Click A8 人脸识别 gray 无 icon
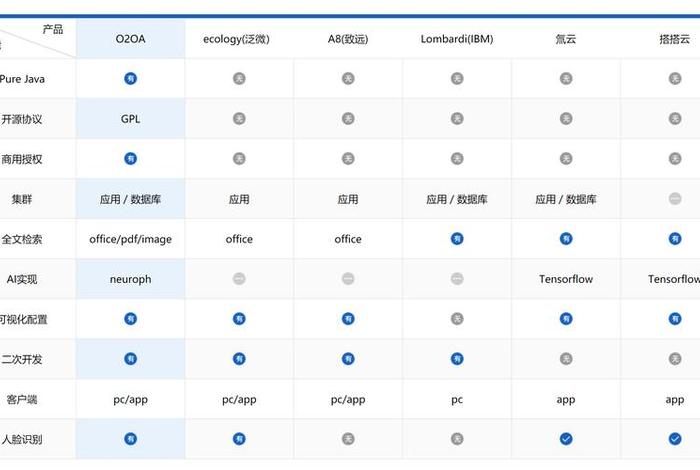 point(348,439)
